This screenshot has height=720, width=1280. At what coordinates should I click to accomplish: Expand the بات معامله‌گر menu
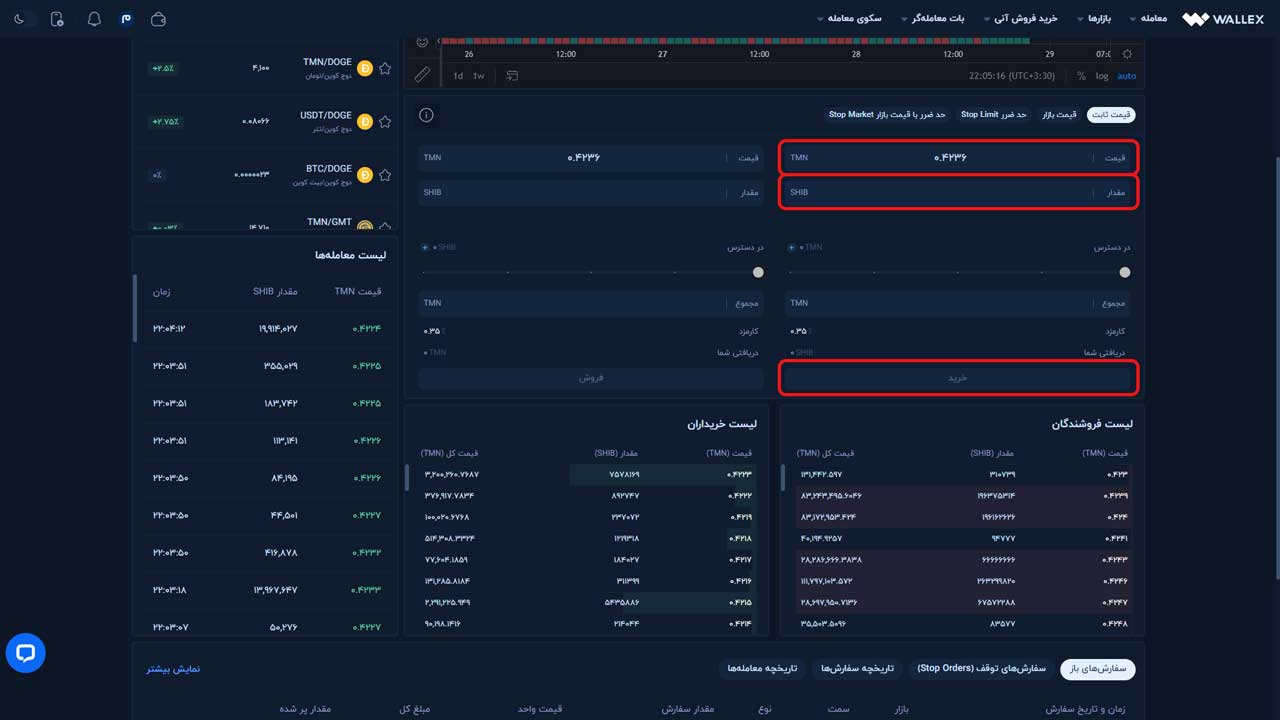[933, 19]
